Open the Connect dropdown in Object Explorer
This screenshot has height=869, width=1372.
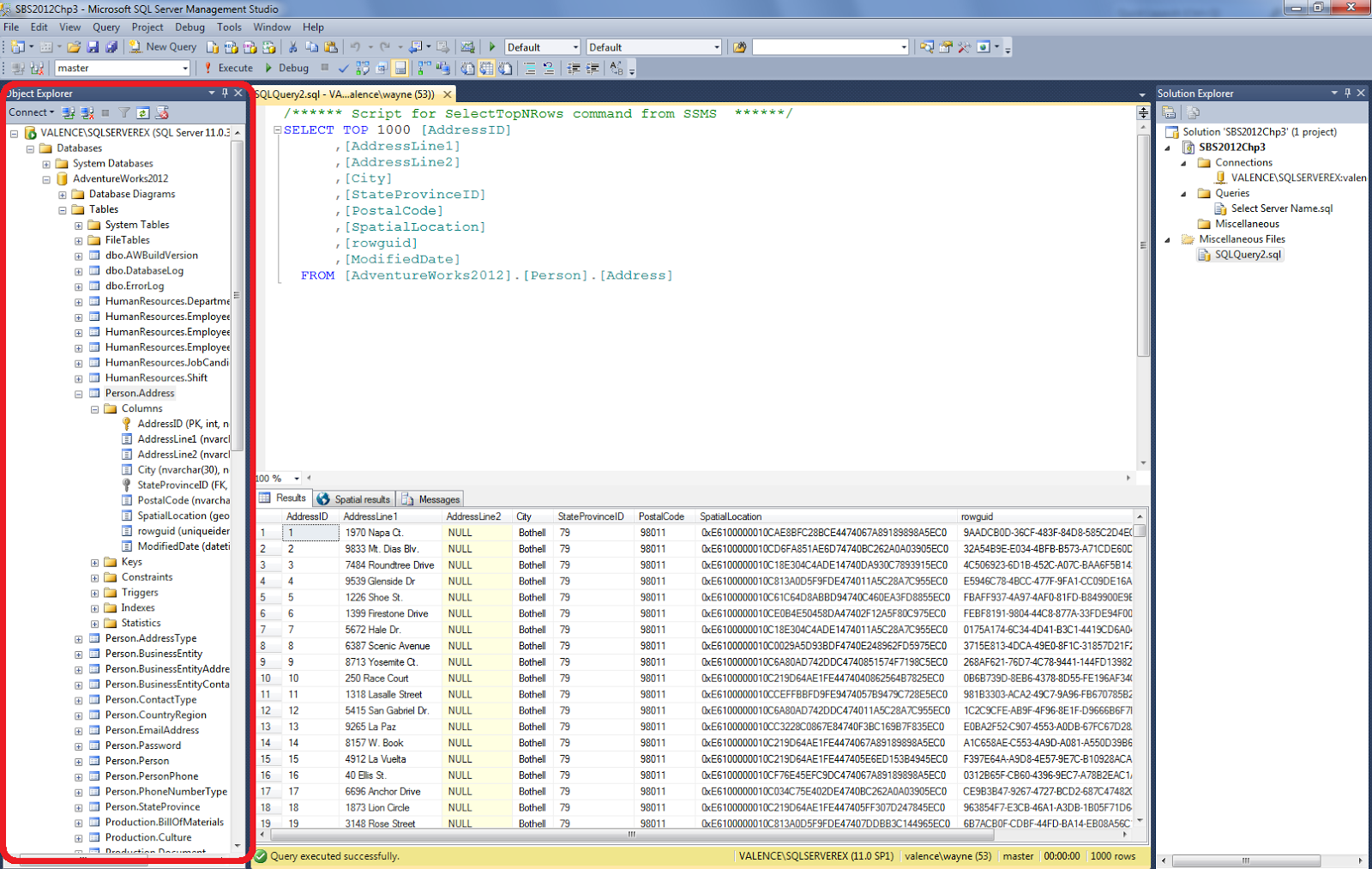click(32, 112)
